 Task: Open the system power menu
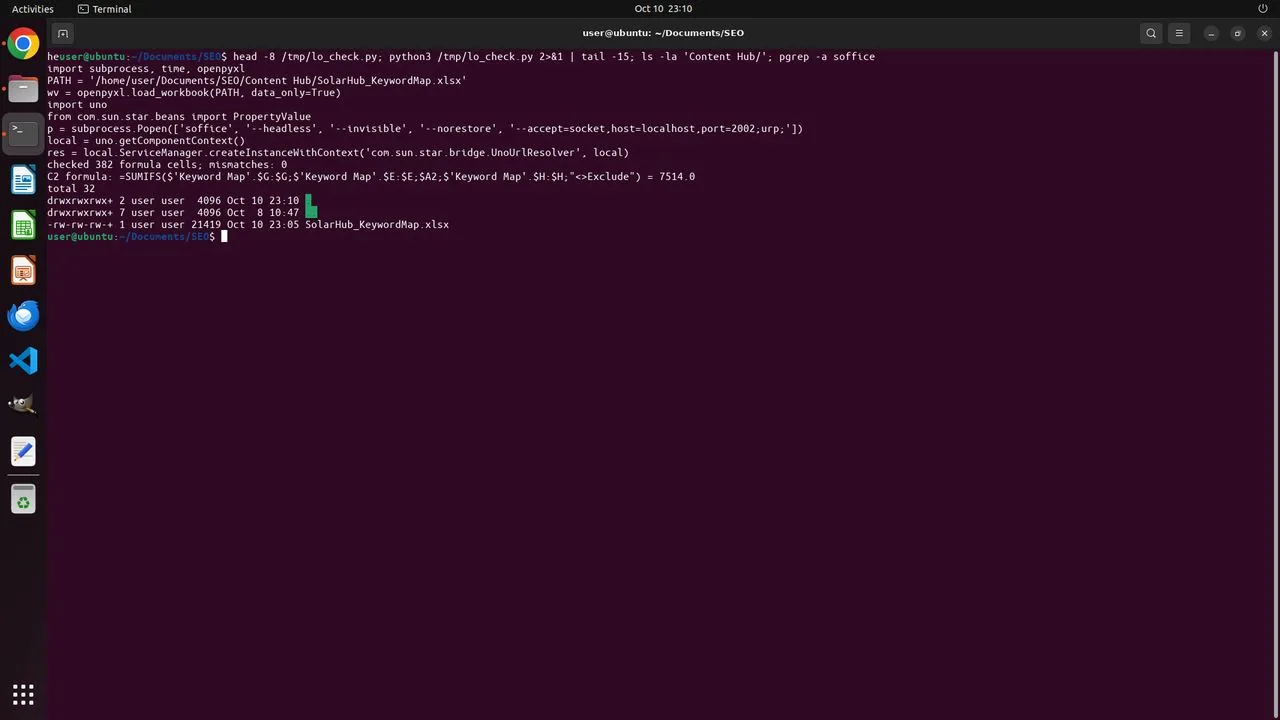click(1263, 9)
